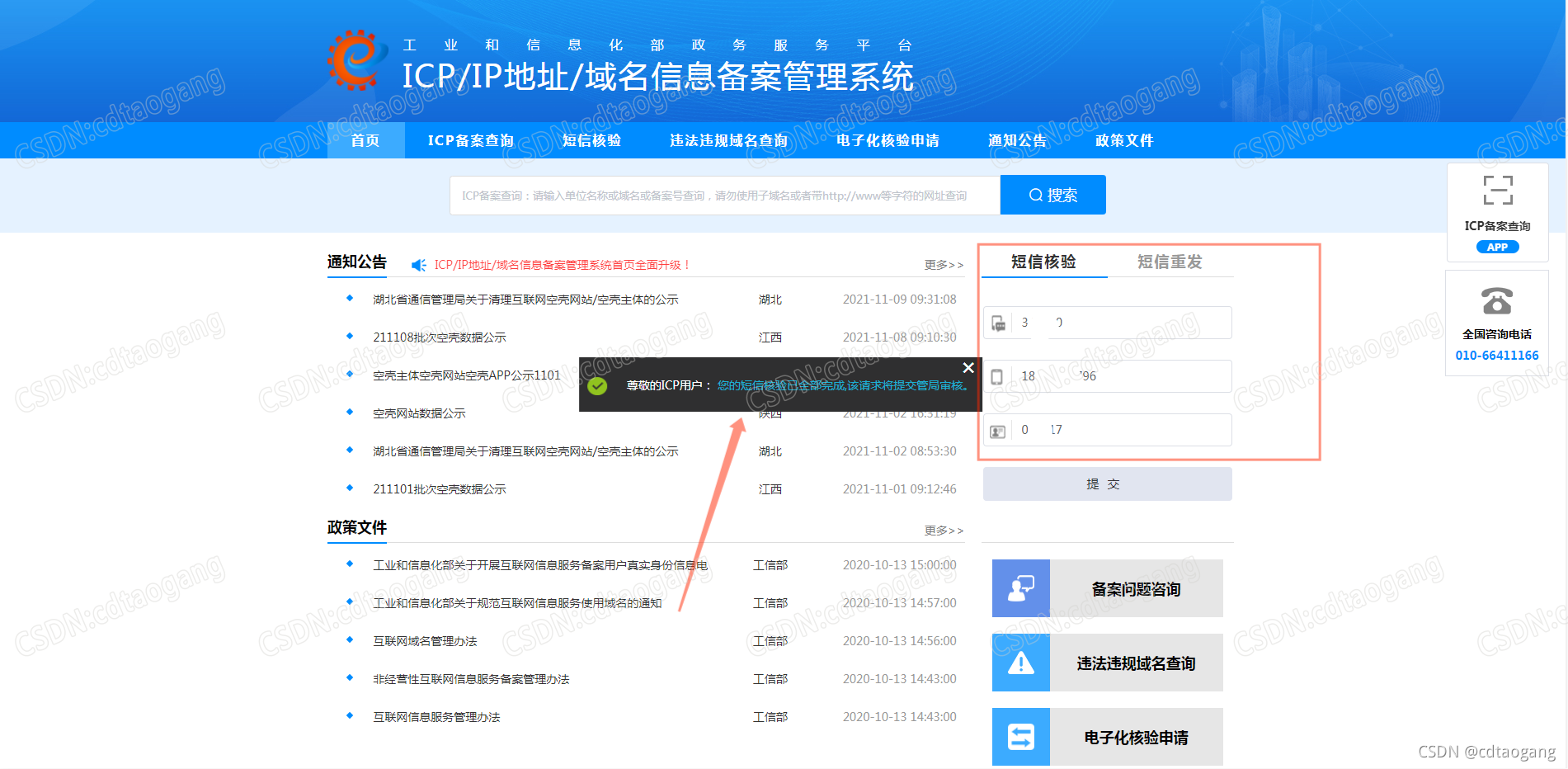This screenshot has width=1568, height=769.
Task: Open 湖北省空壳网站公示 dated 2021-11-02
Action: point(525,451)
